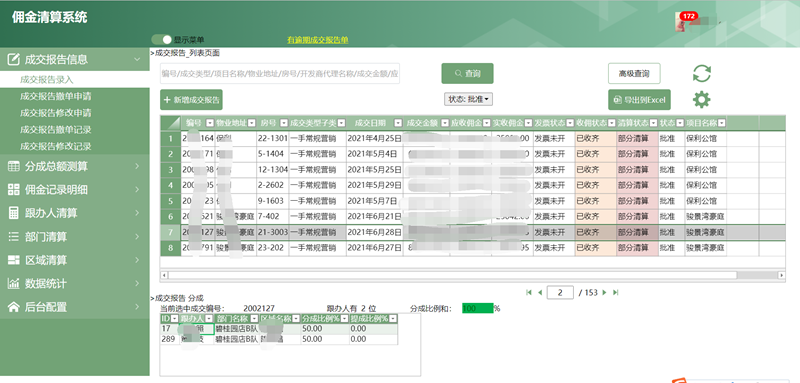Click the 部门清算 list icon
800x383 pixels.
coord(14,237)
